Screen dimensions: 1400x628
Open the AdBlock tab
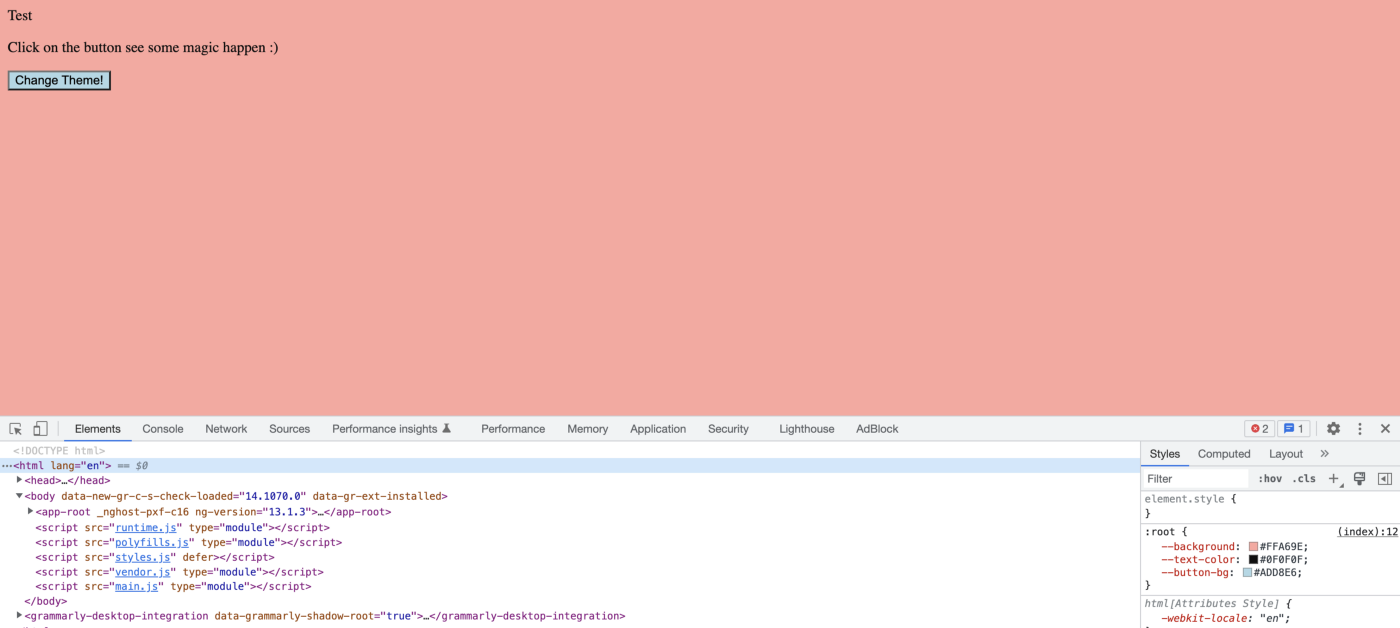pos(877,429)
